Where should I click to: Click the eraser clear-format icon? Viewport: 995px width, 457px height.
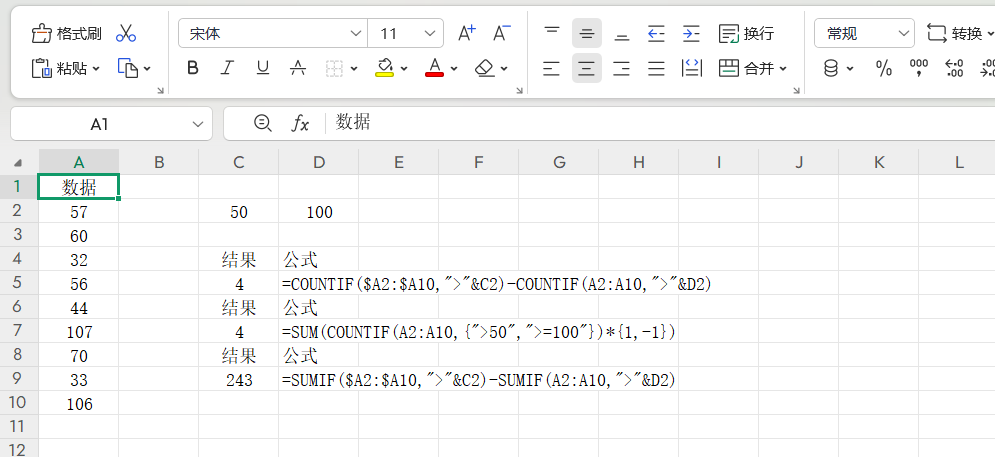click(x=485, y=68)
